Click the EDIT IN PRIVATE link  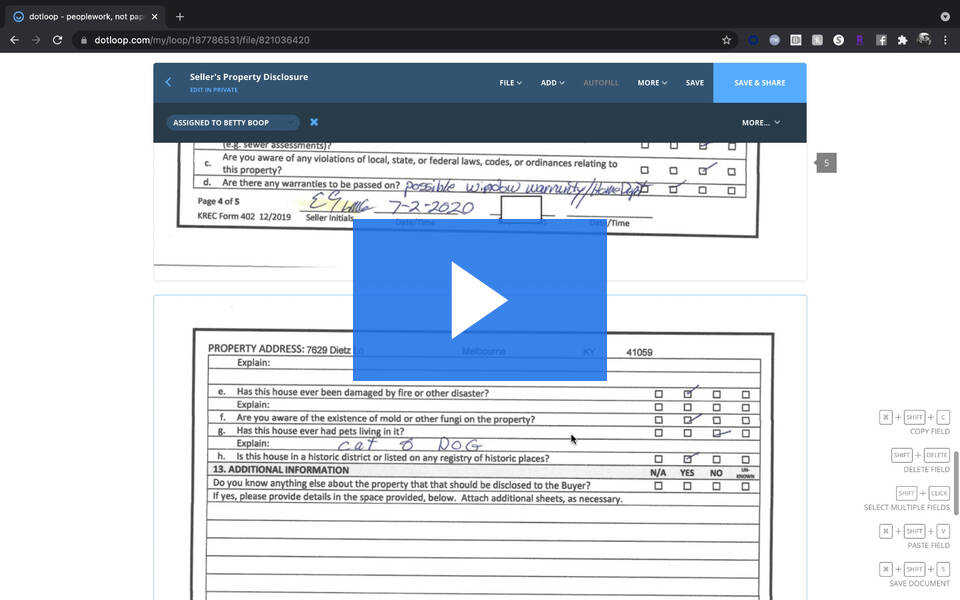pyautogui.click(x=214, y=90)
